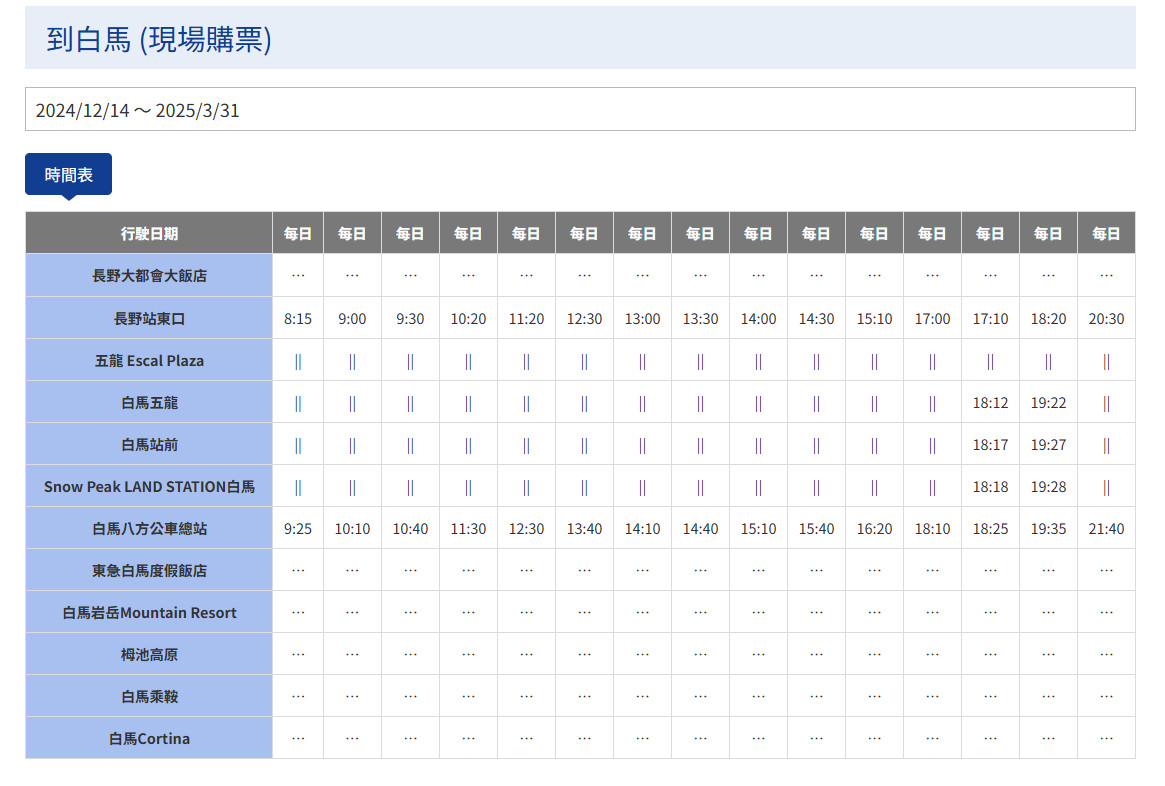Screen dimensions: 1165x786
Task: Click the 白馬五龍 stop row header
Action: [149, 403]
